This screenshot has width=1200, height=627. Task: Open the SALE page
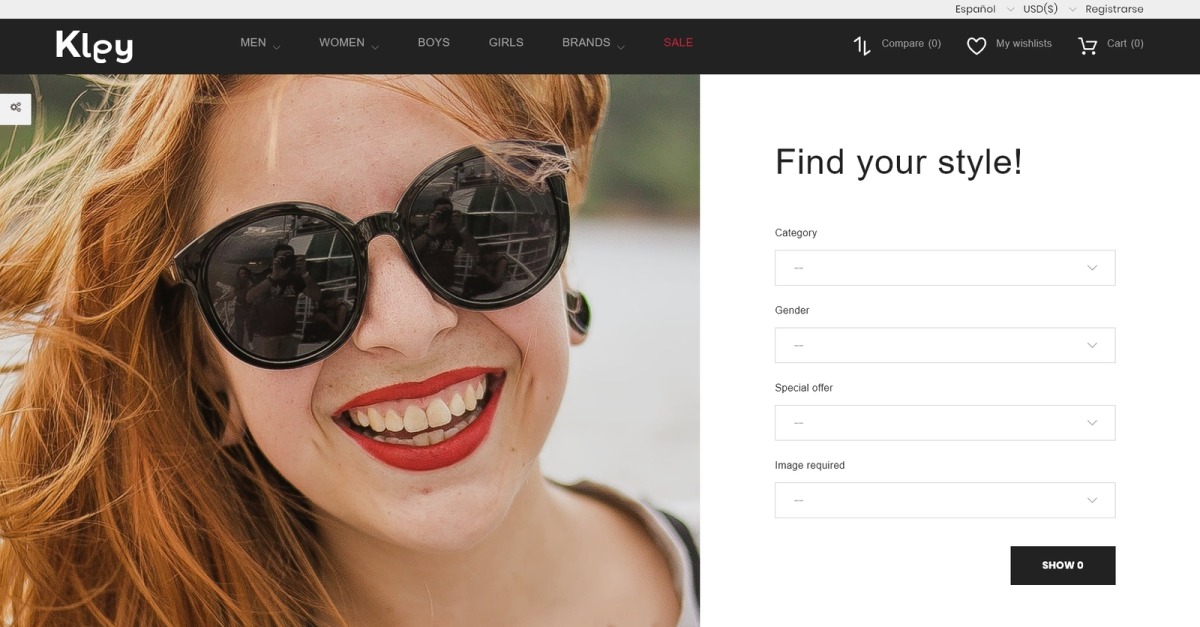pos(678,43)
